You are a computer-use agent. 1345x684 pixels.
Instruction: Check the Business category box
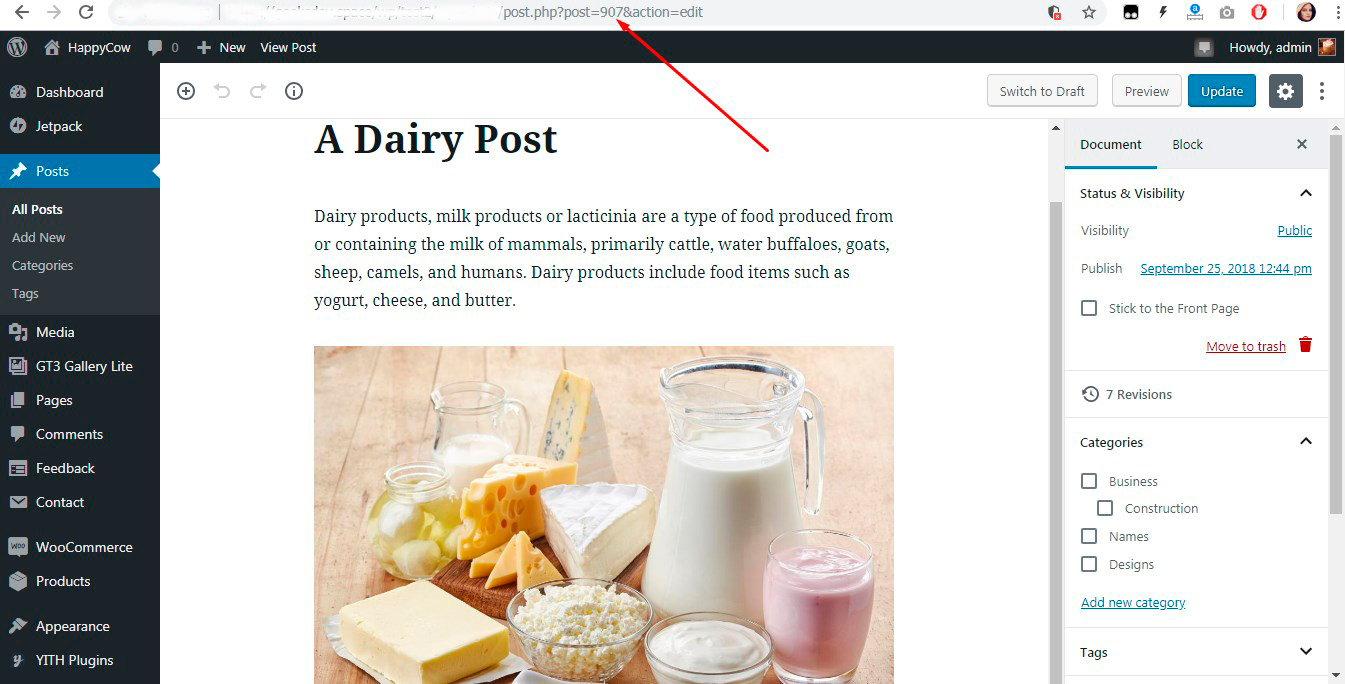tap(1089, 481)
